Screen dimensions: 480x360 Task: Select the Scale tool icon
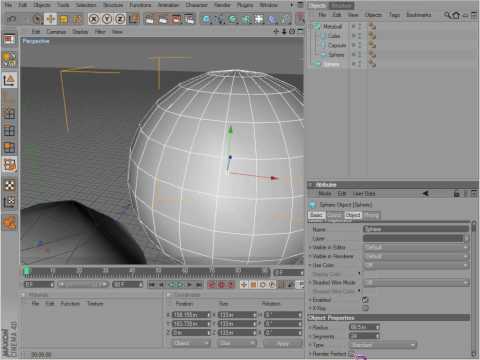point(63,20)
